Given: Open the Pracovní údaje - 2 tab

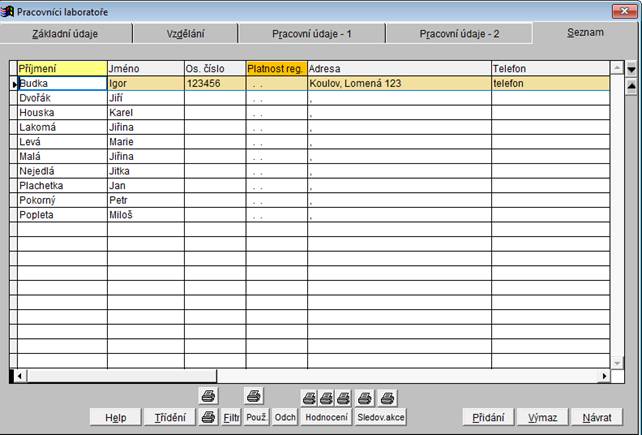Looking at the screenshot, I should 459,33.
